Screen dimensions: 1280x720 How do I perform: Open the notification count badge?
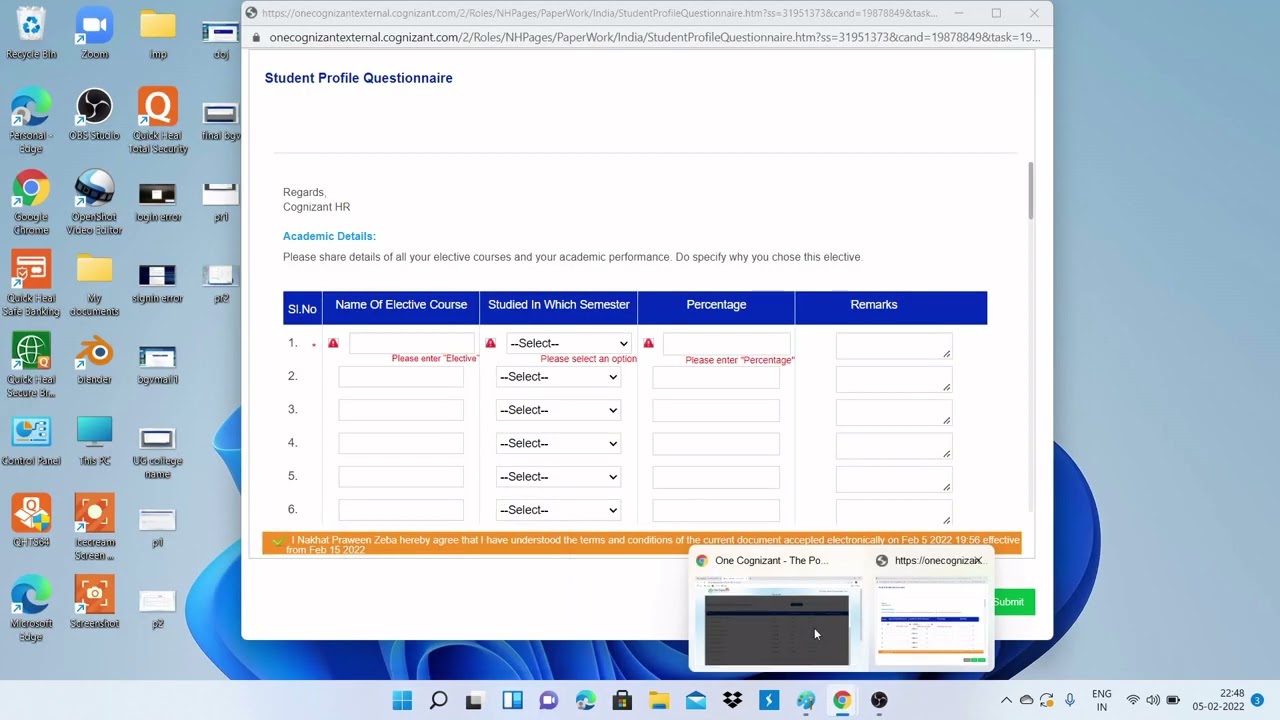click(x=1258, y=700)
